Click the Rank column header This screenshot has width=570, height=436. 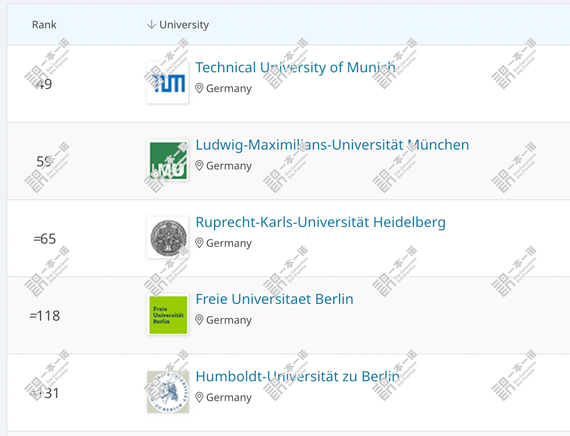tap(44, 25)
